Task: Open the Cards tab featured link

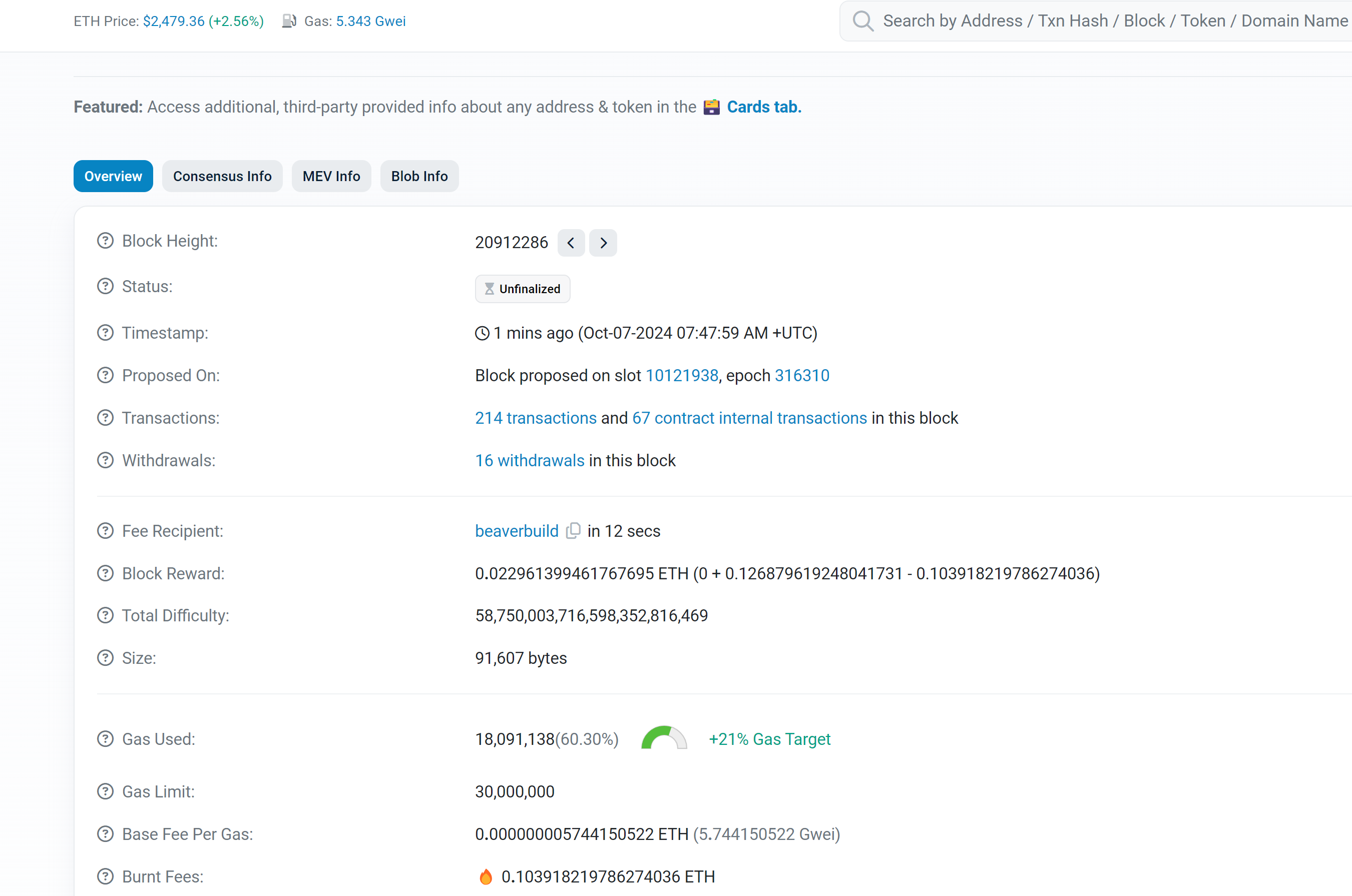Action: coord(763,107)
